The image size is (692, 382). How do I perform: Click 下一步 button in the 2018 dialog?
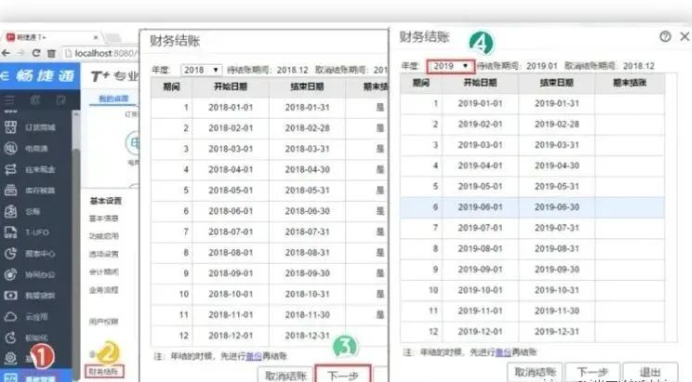pyautogui.click(x=343, y=374)
